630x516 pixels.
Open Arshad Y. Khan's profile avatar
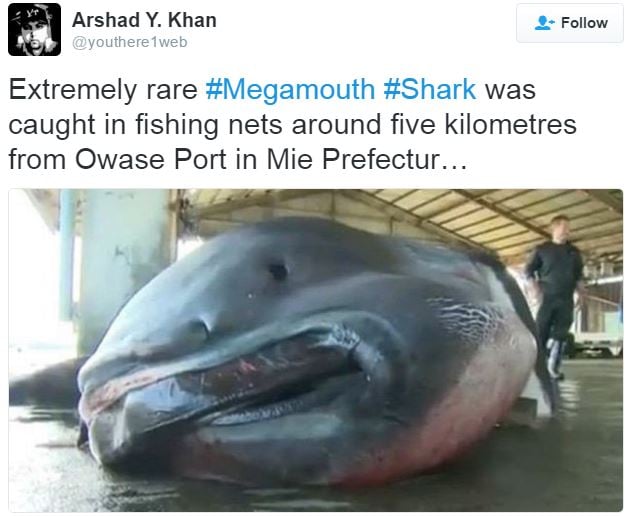click(35, 29)
